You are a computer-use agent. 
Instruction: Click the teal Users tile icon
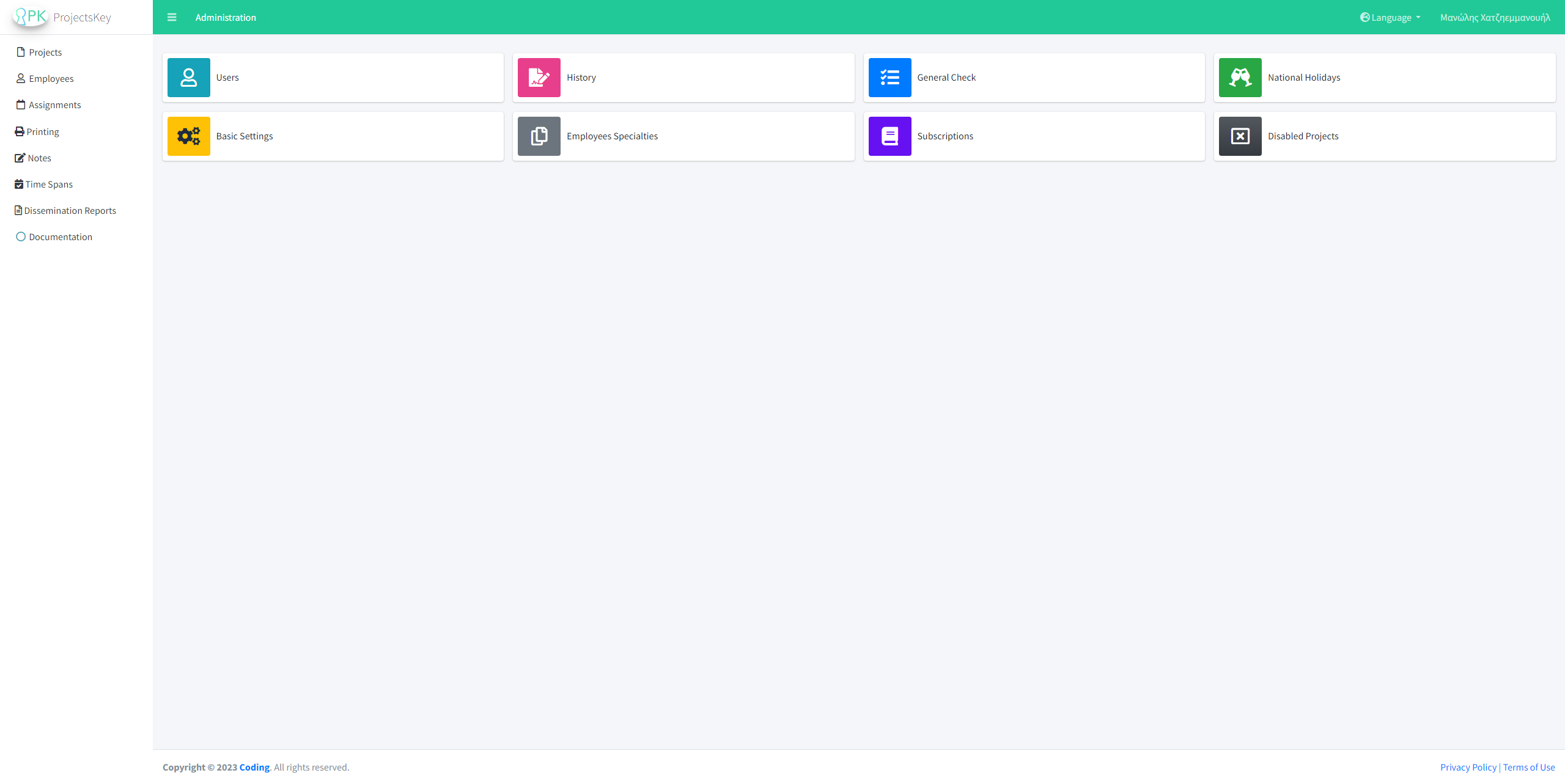point(188,78)
